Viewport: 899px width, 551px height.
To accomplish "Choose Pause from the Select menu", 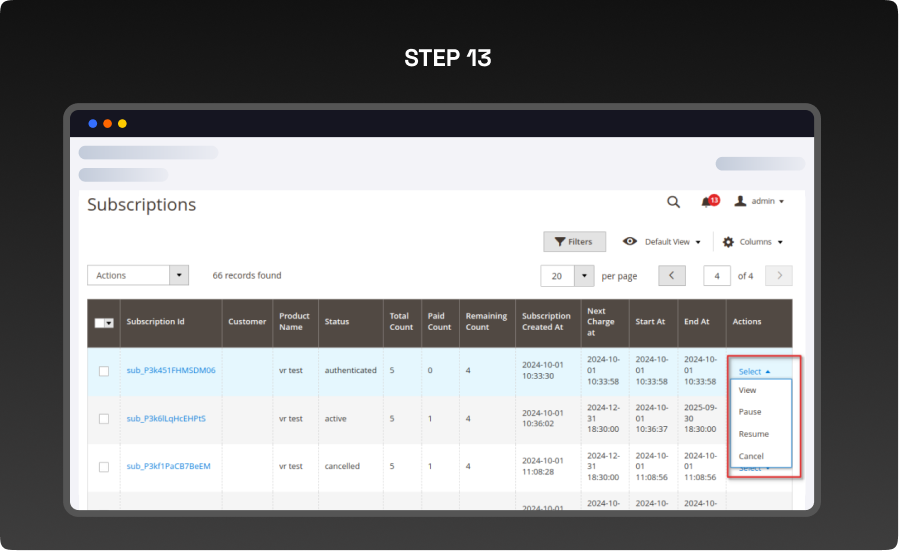I will point(750,412).
